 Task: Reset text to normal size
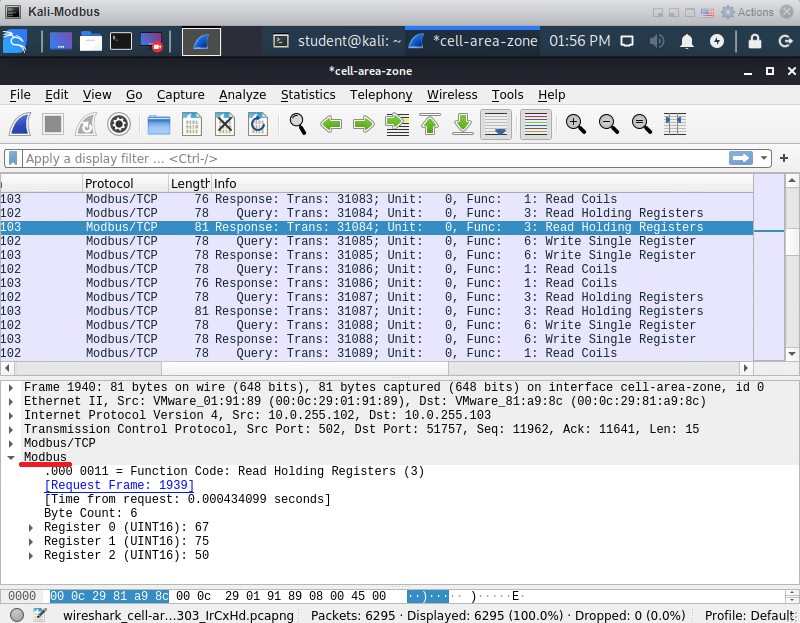(641, 124)
